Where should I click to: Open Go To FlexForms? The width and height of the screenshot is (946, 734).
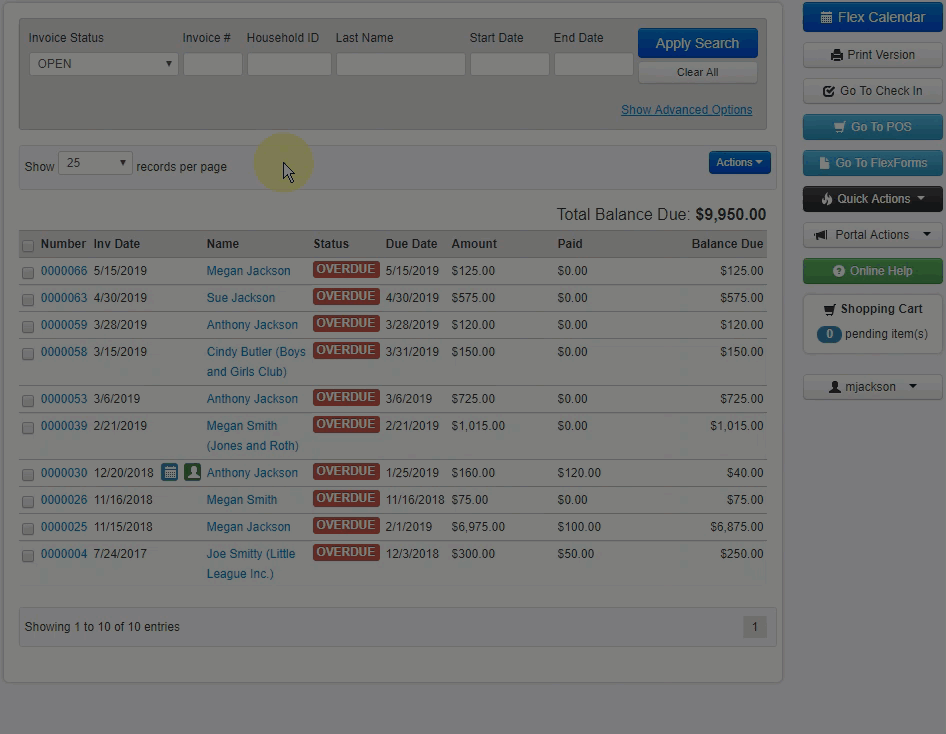click(872, 163)
